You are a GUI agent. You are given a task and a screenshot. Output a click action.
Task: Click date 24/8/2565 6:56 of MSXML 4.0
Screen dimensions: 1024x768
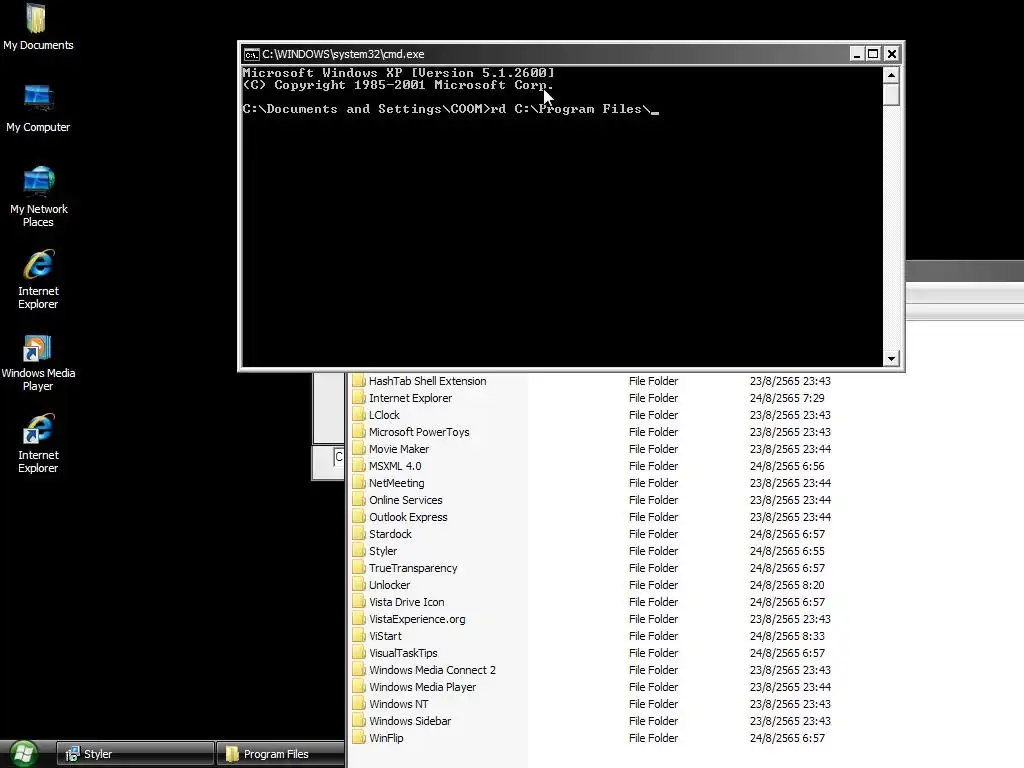787,466
